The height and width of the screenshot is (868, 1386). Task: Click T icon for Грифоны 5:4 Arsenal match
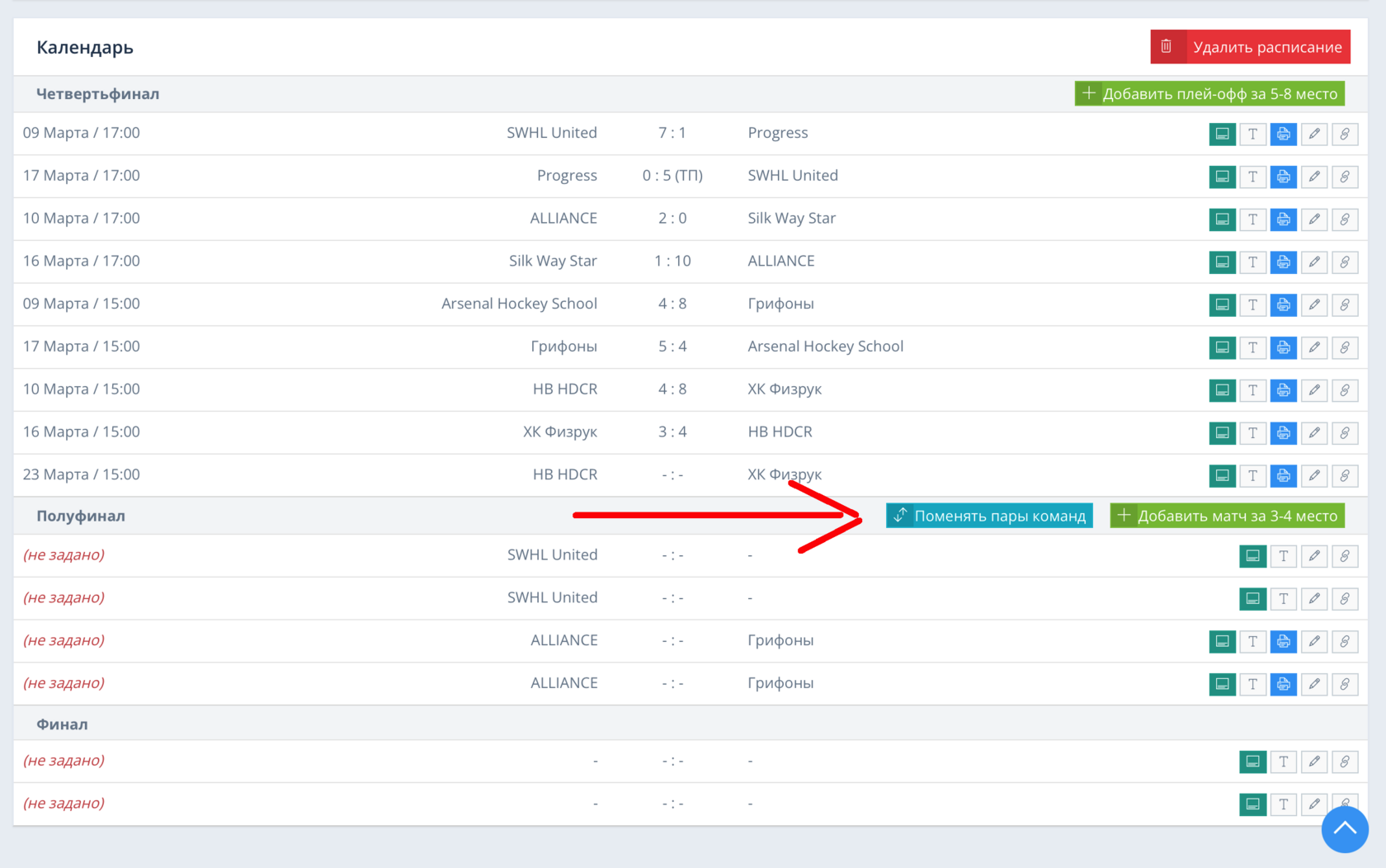[1252, 348]
